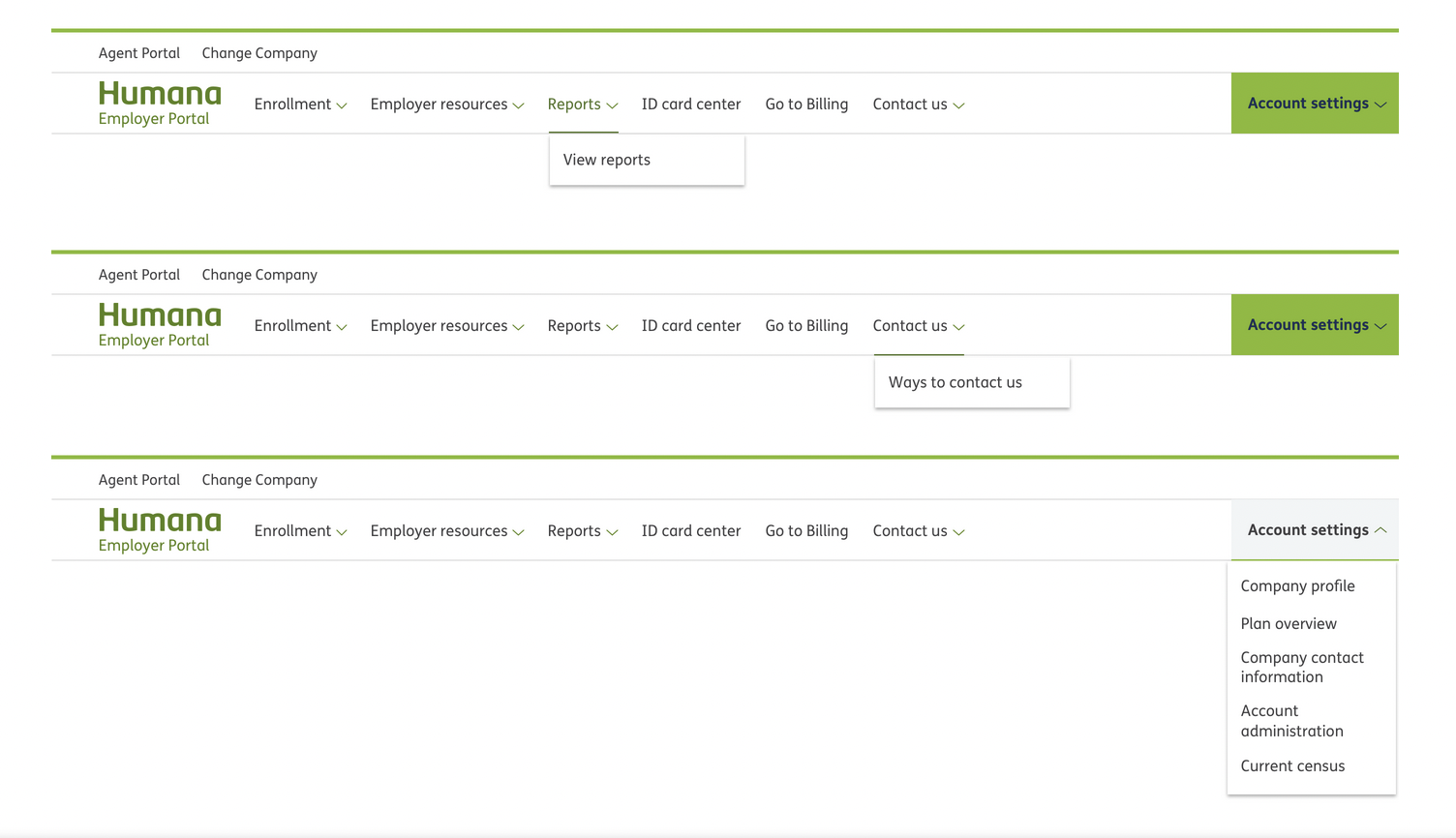This screenshot has width=1456, height=838.
Task: Click Employer resources chevron in the navbar with Contact us open
Action: pyautogui.click(x=519, y=327)
